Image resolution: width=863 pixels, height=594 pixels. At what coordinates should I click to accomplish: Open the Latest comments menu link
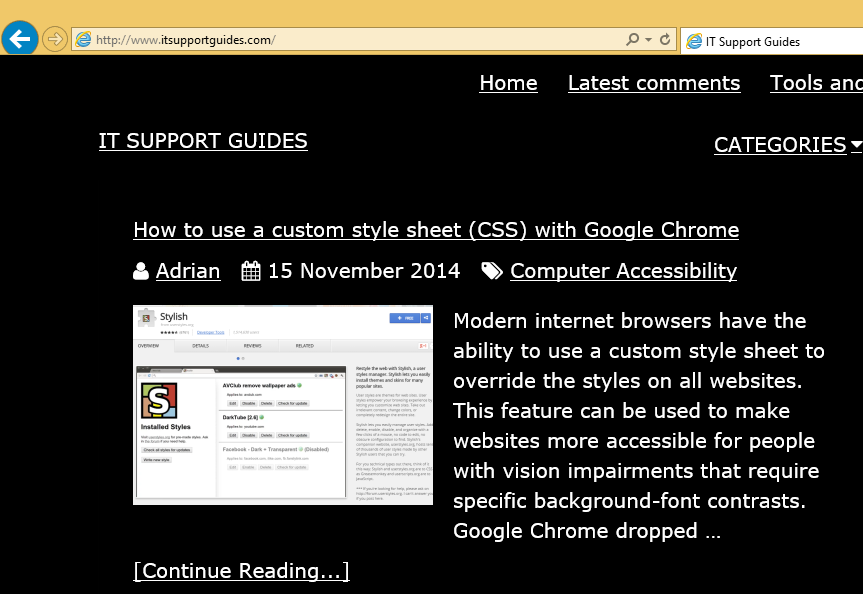[x=654, y=83]
